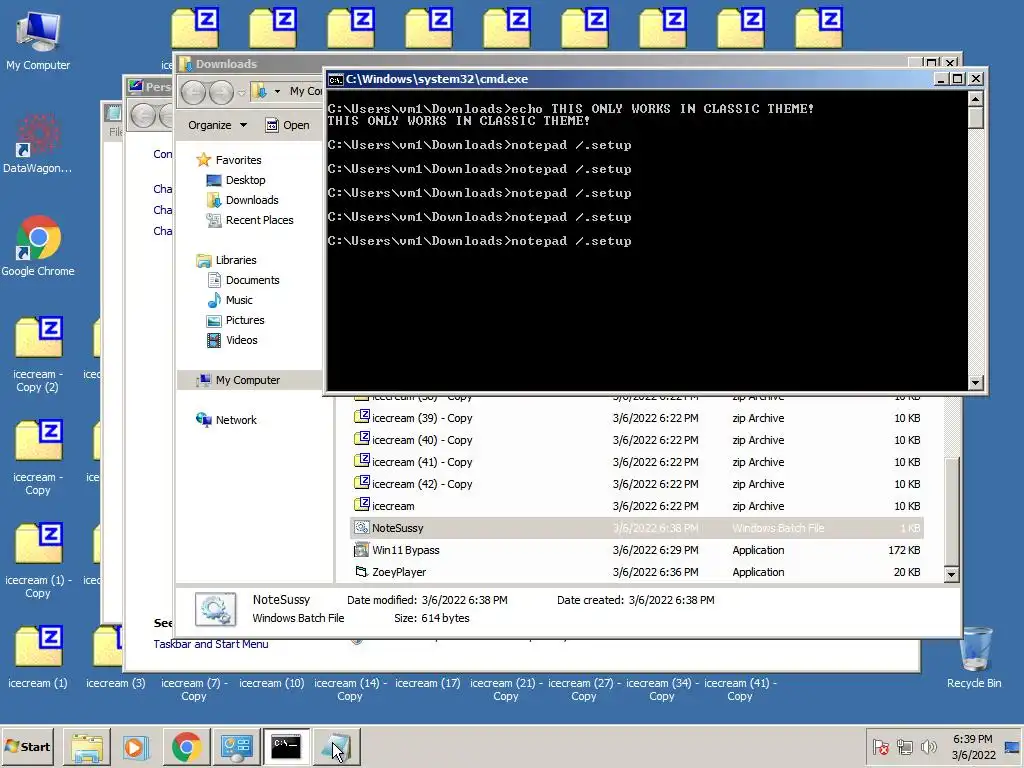Select Libraries in navigation pane

point(227,260)
